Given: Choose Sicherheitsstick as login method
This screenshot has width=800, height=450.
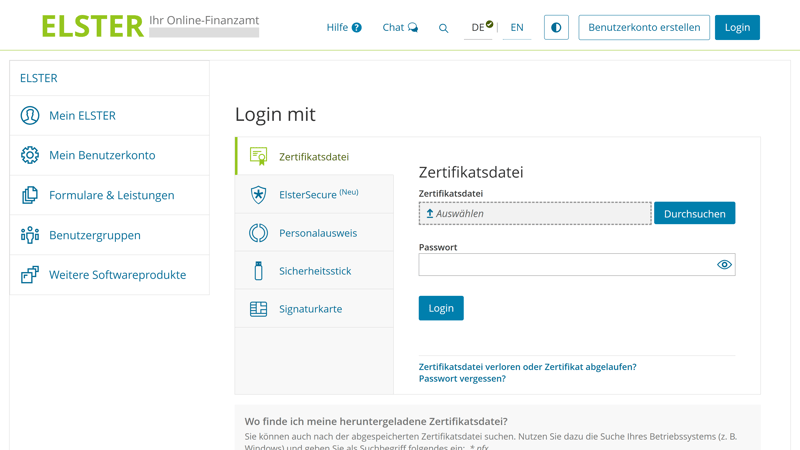Looking at the screenshot, I should click(315, 271).
